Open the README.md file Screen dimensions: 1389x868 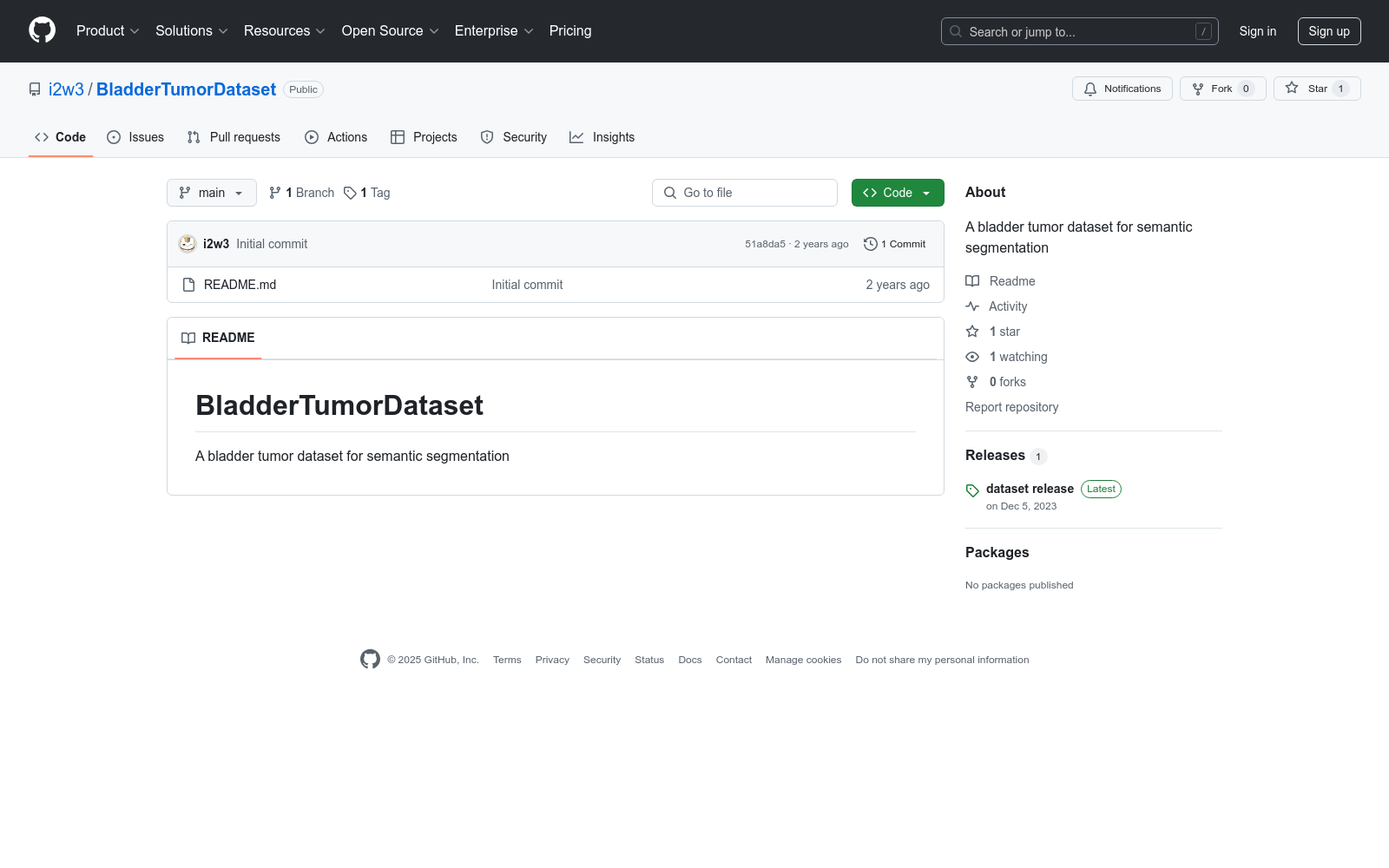click(240, 285)
